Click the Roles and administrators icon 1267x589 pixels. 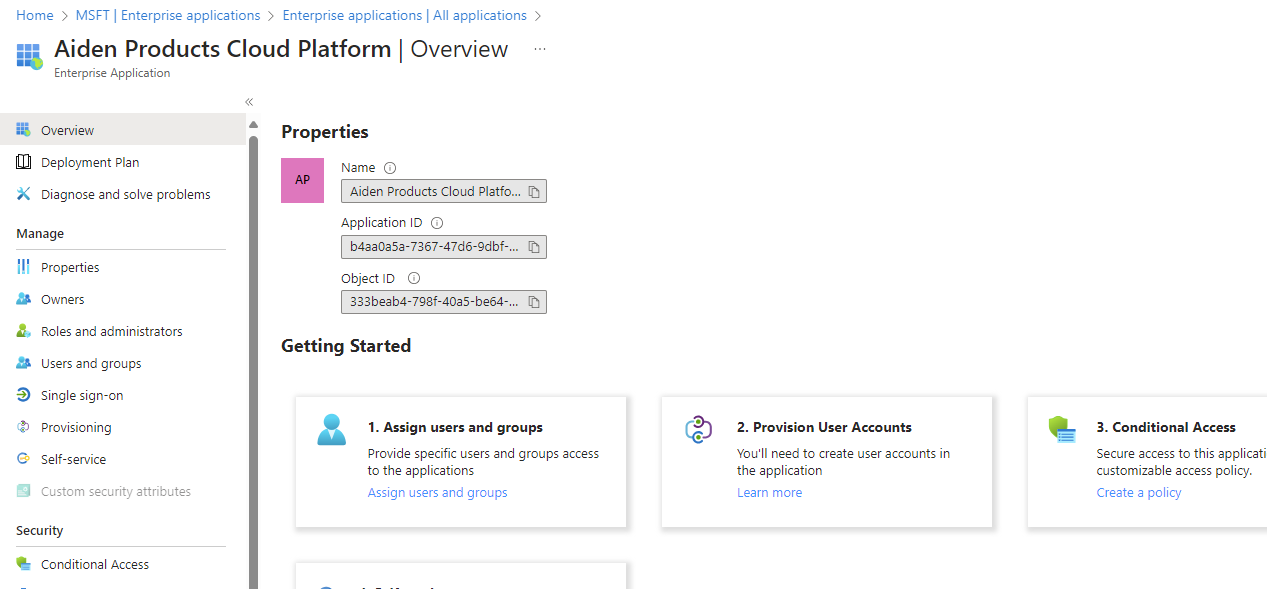pyautogui.click(x=23, y=331)
